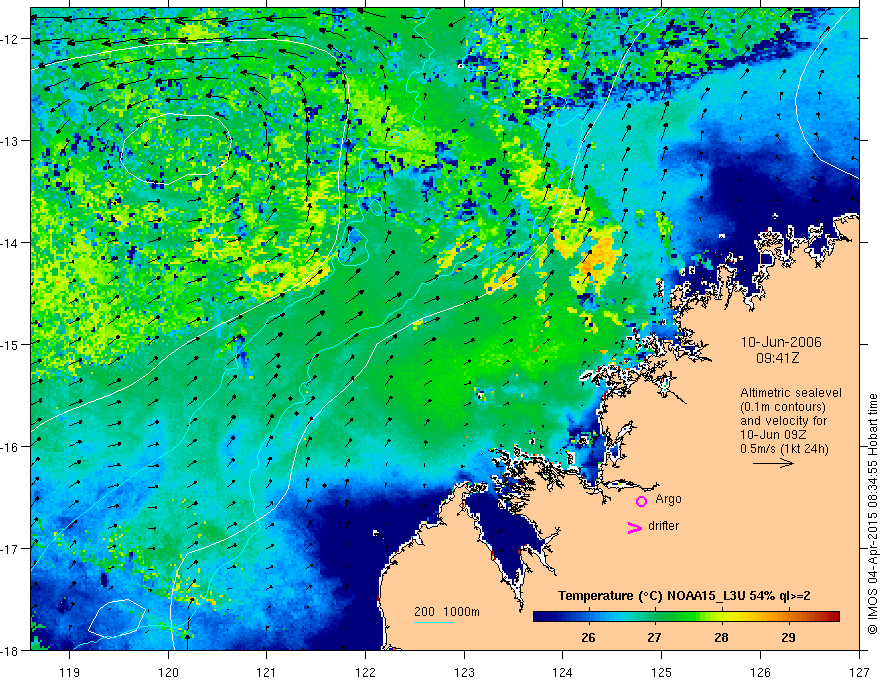Click longitude axis label 119
The height and width of the screenshot is (680, 880).
(70, 673)
